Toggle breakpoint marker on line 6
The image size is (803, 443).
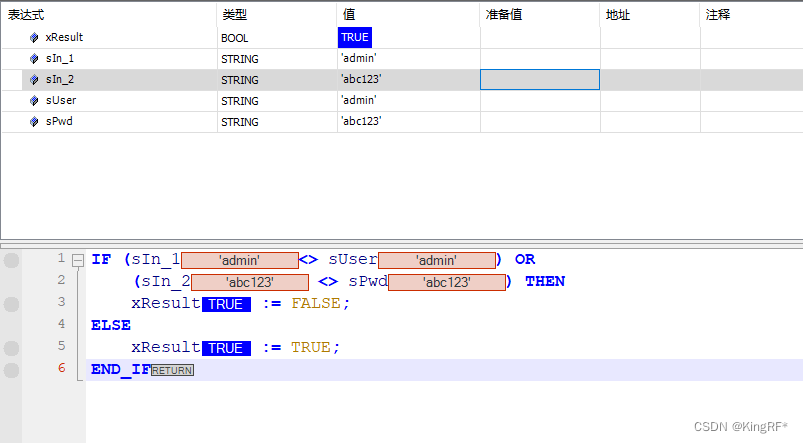pos(11,370)
